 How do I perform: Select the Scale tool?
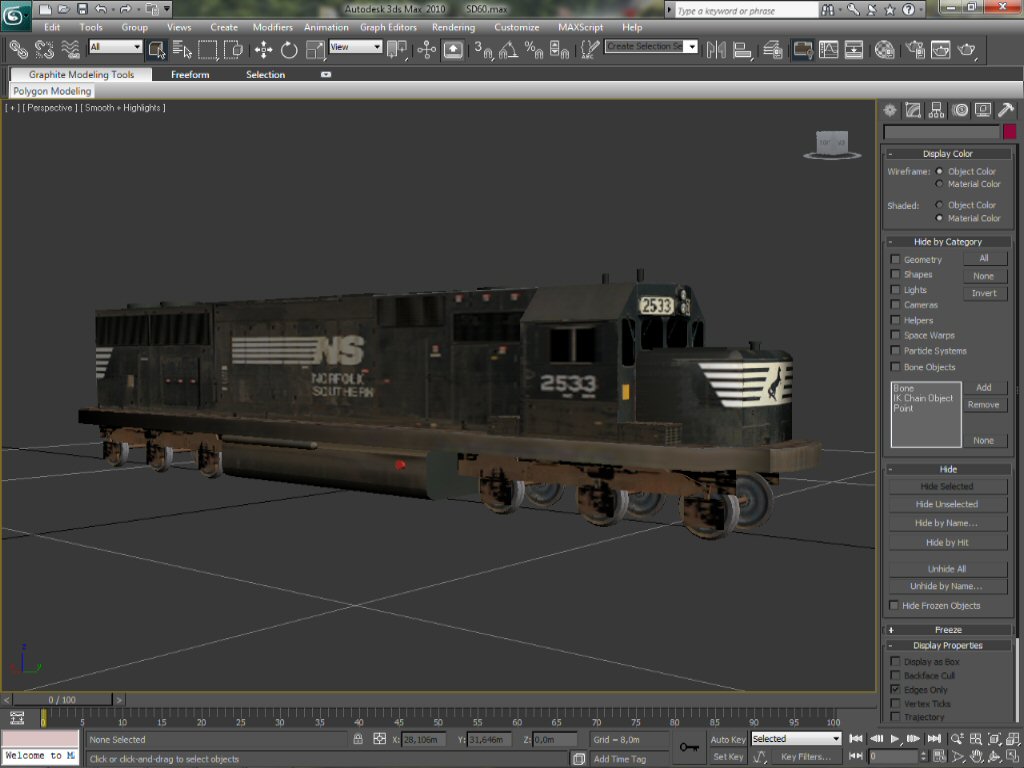coord(315,50)
